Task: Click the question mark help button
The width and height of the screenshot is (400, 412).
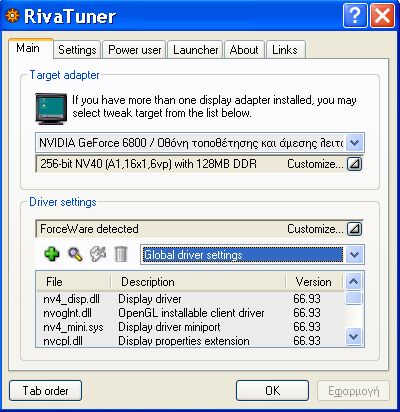Action: pyautogui.click(x=355, y=15)
